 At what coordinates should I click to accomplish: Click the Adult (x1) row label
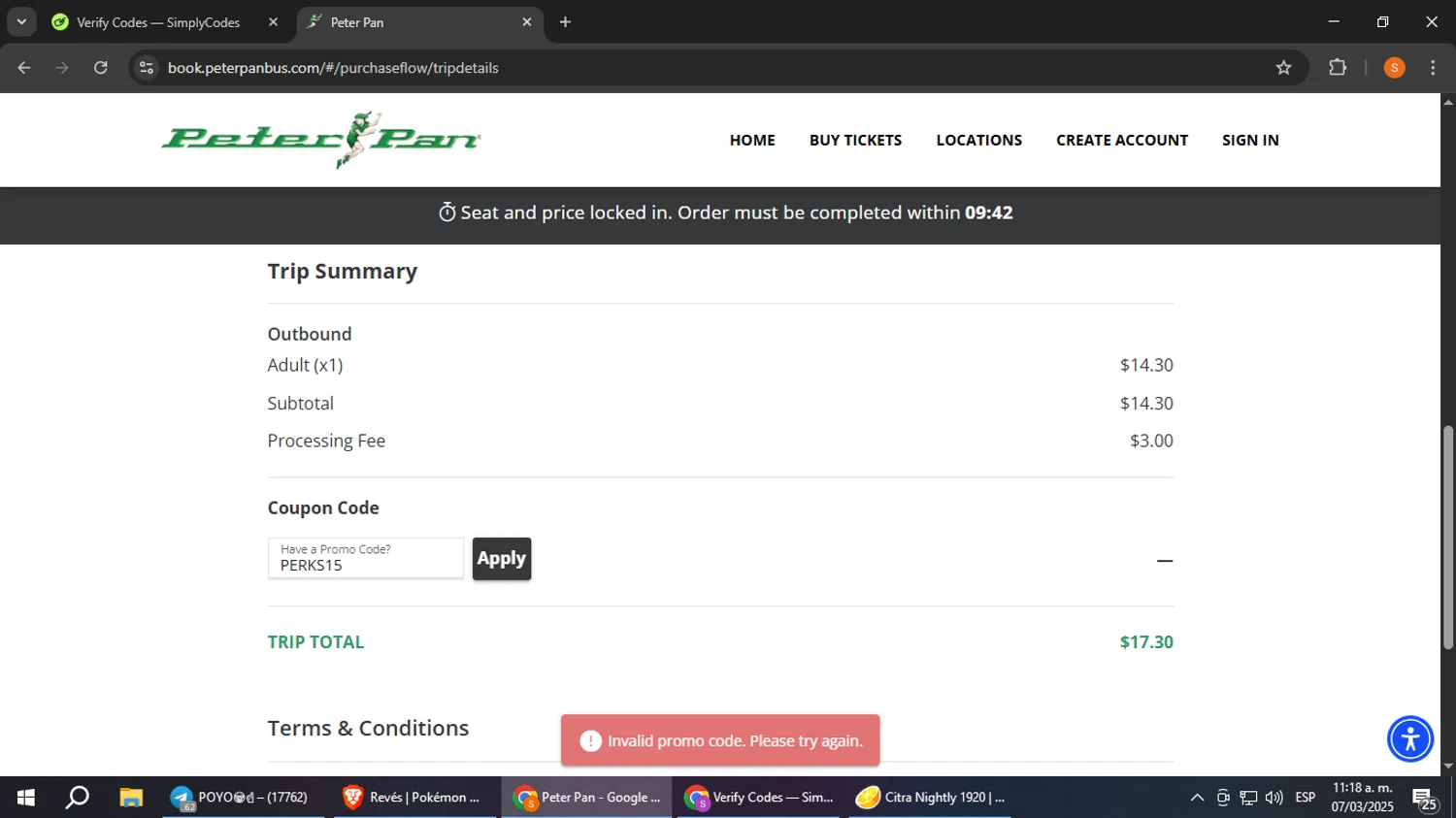point(305,365)
